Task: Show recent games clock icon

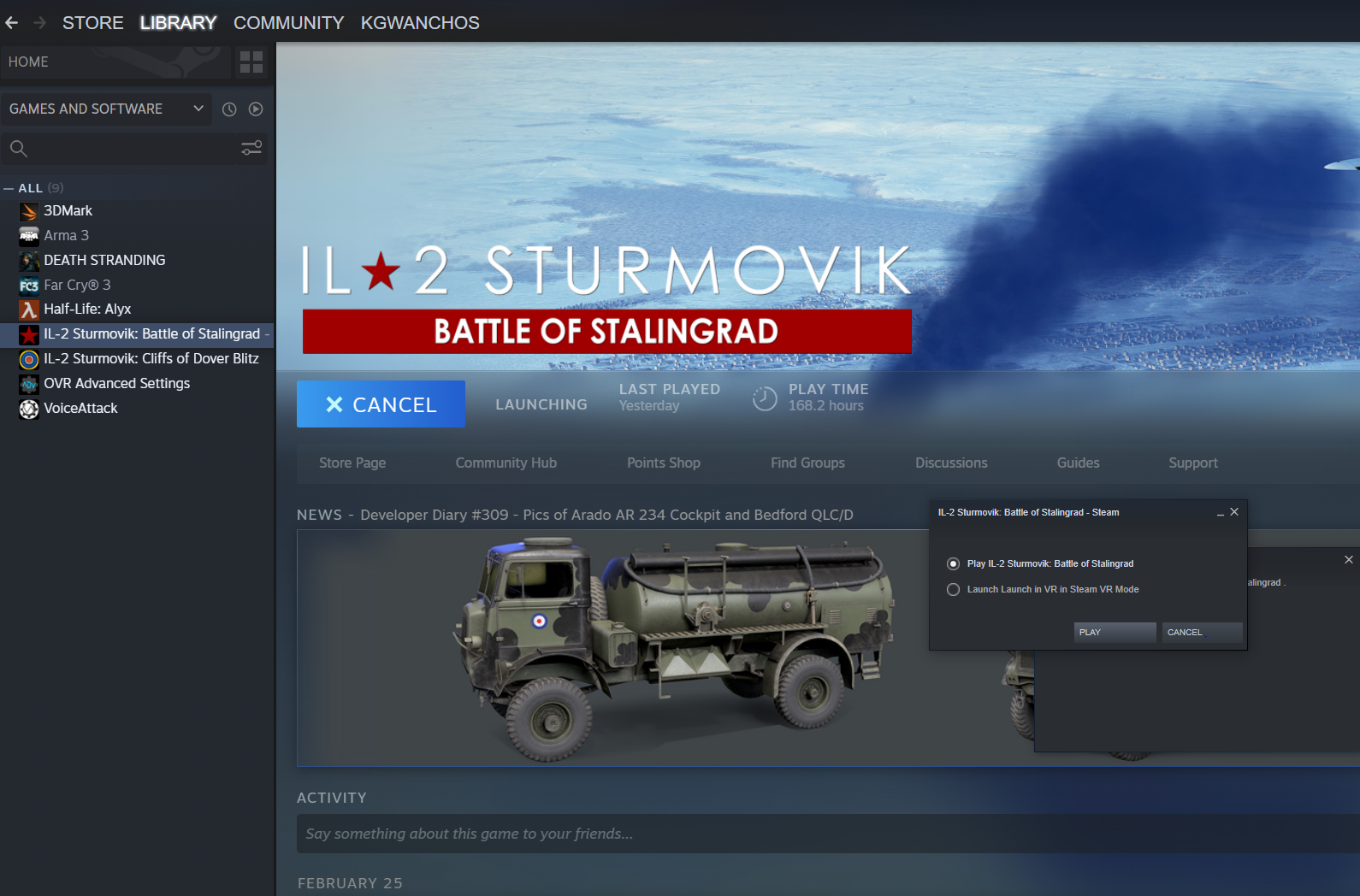Action: pyautogui.click(x=229, y=109)
